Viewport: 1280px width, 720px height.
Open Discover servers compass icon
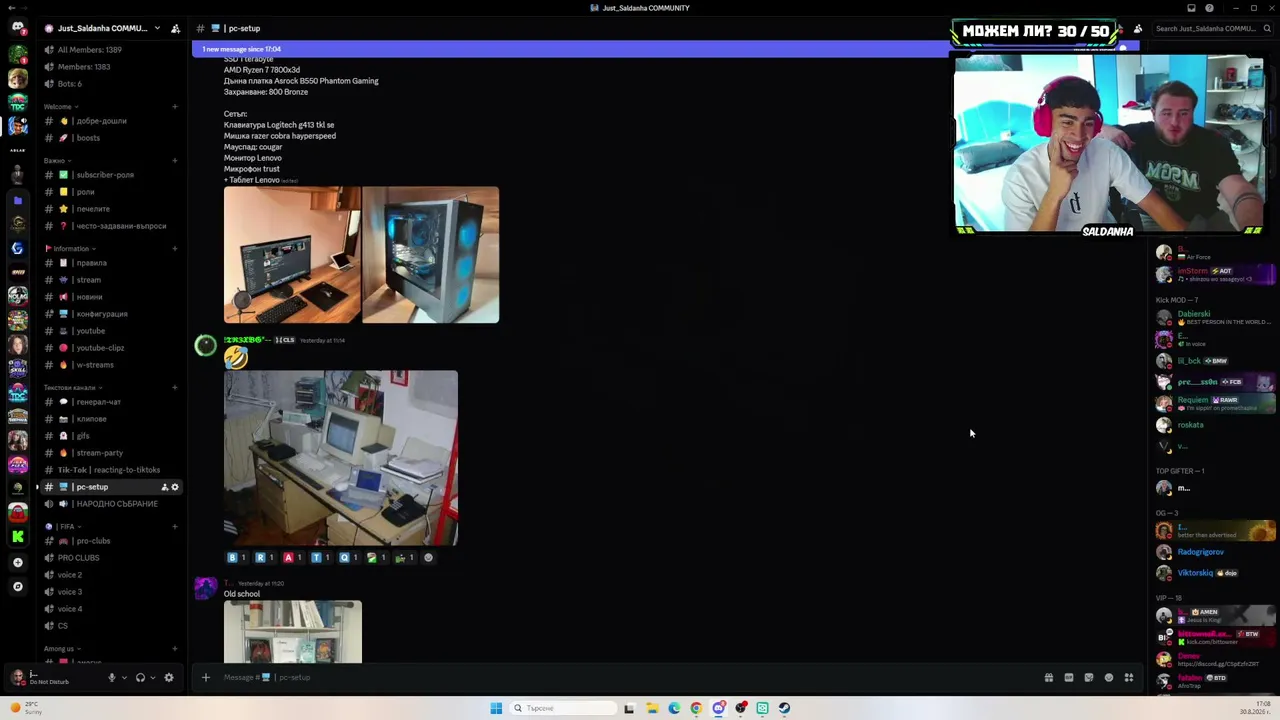pyautogui.click(x=17, y=587)
